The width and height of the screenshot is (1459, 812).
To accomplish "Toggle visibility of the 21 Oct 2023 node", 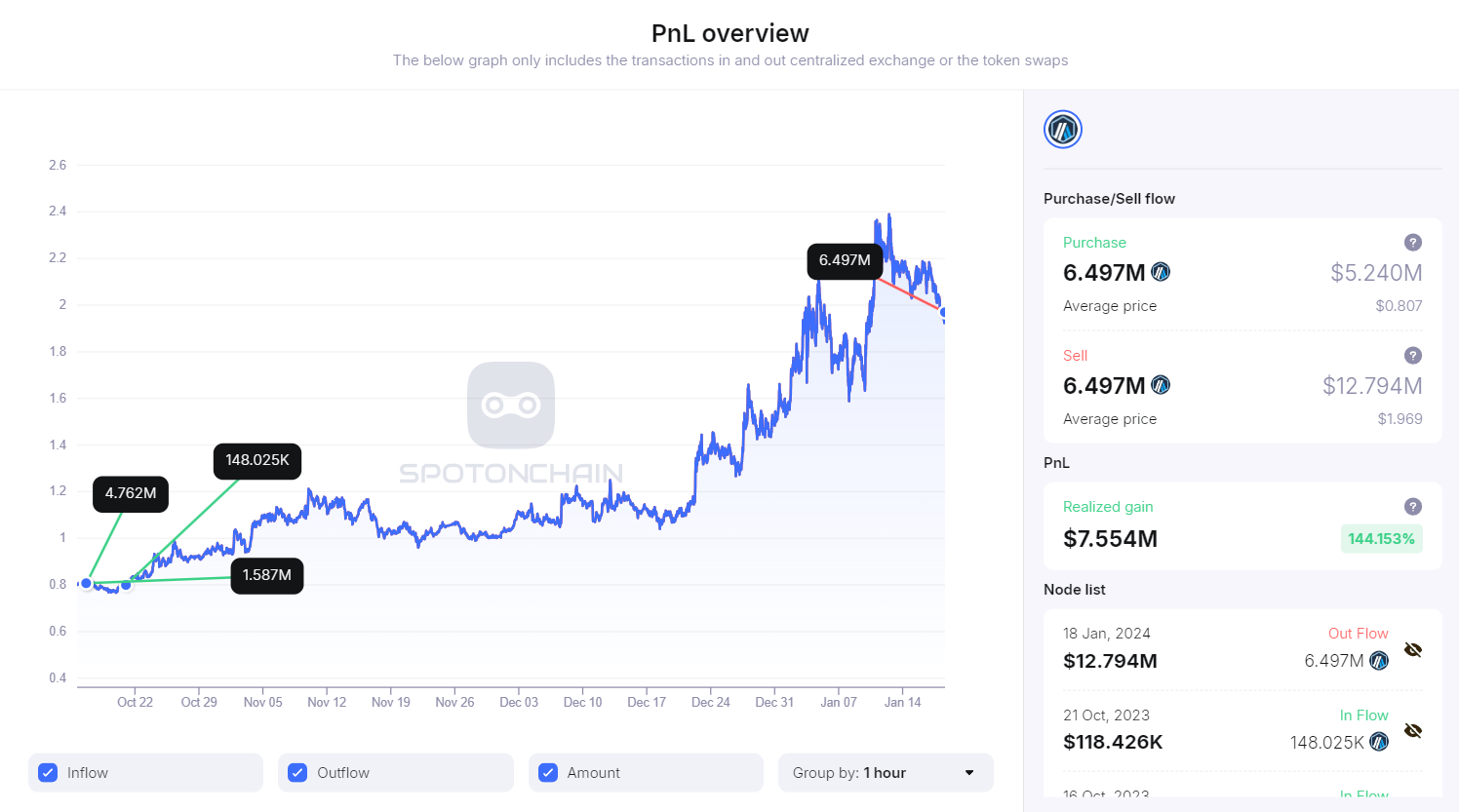I will coord(1413,730).
